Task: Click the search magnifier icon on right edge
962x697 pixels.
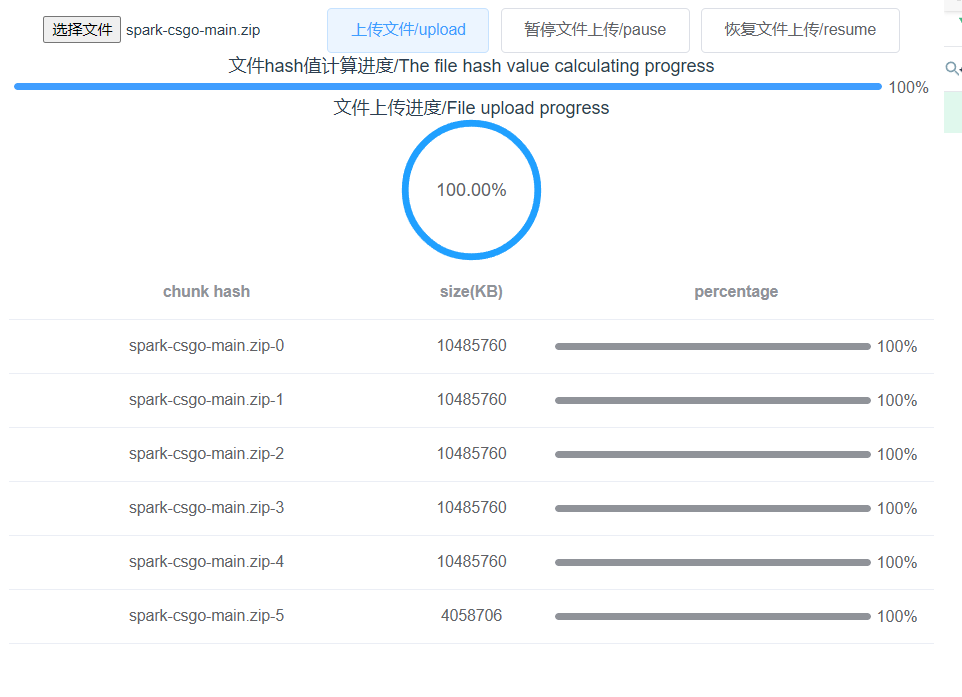Action: pos(950,68)
